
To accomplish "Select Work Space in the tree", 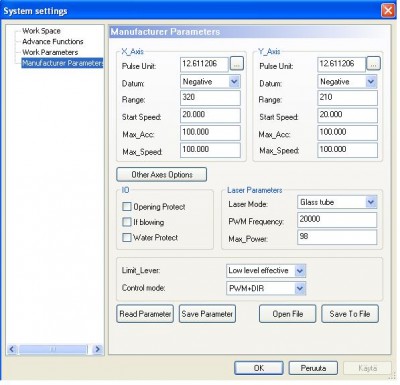I will 41,31.
